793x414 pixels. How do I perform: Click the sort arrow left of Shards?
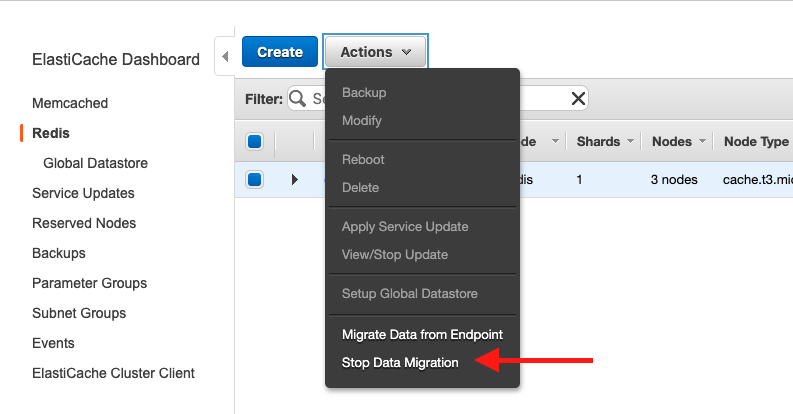(555, 141)
